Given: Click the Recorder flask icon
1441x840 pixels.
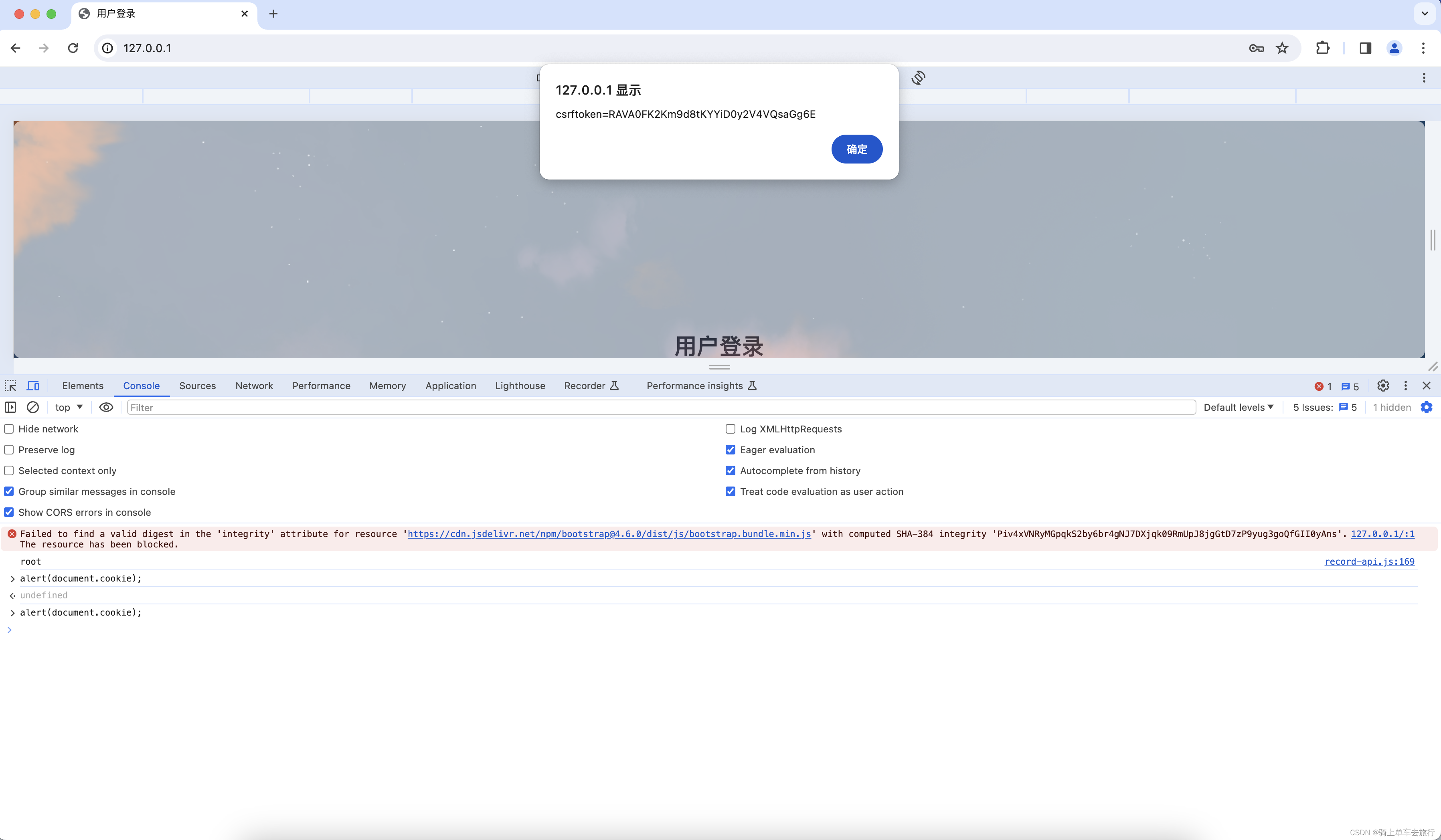Looking at the screenshot, I should pos(614,386).
